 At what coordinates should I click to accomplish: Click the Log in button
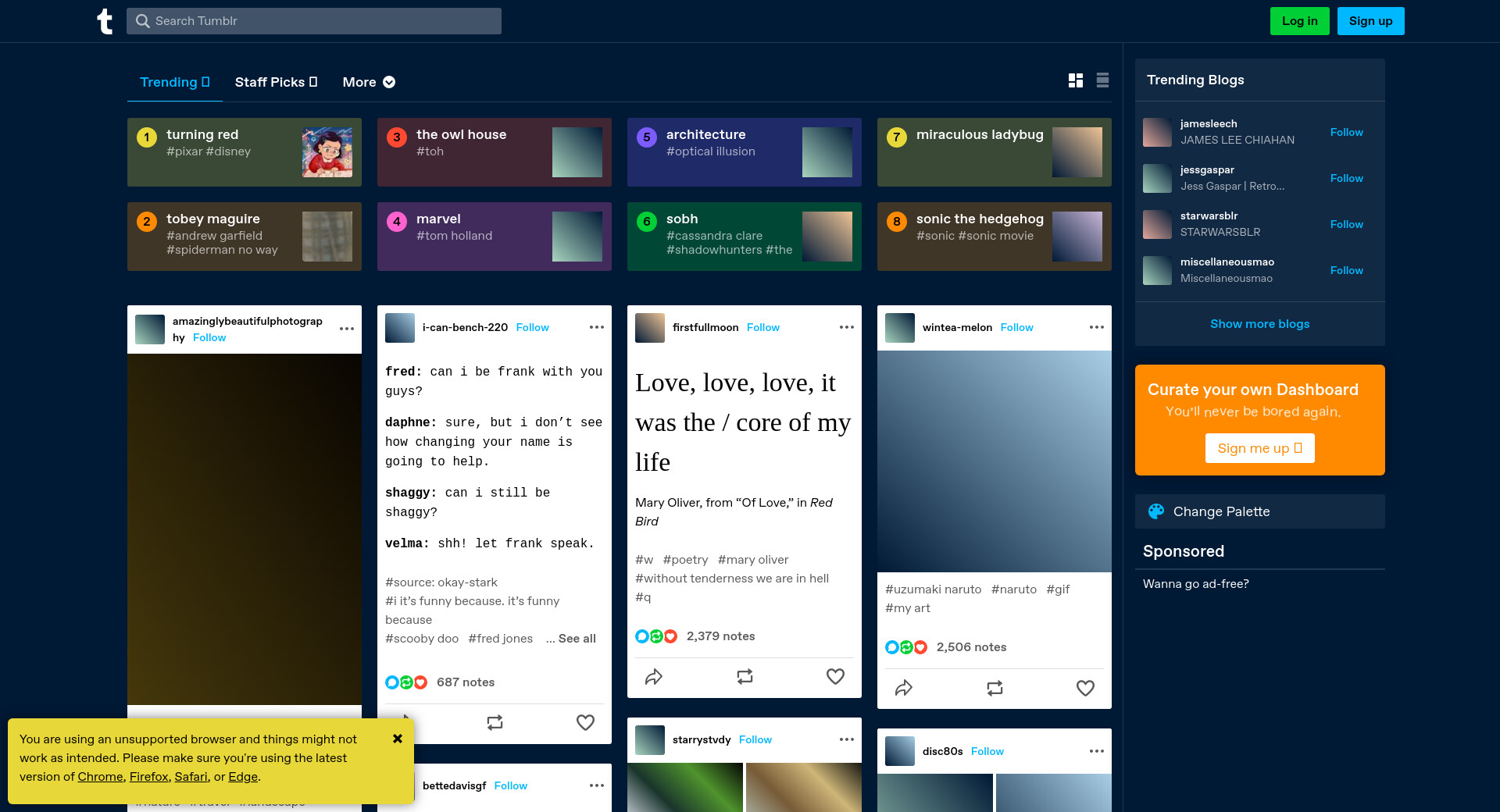point(1300,21)
